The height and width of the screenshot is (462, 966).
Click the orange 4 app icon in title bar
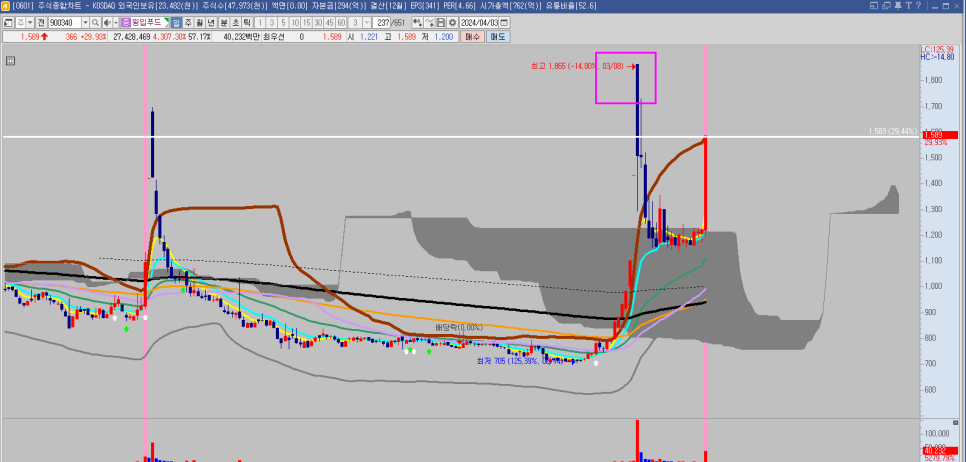pyautogui.click(x=6, y=6)
